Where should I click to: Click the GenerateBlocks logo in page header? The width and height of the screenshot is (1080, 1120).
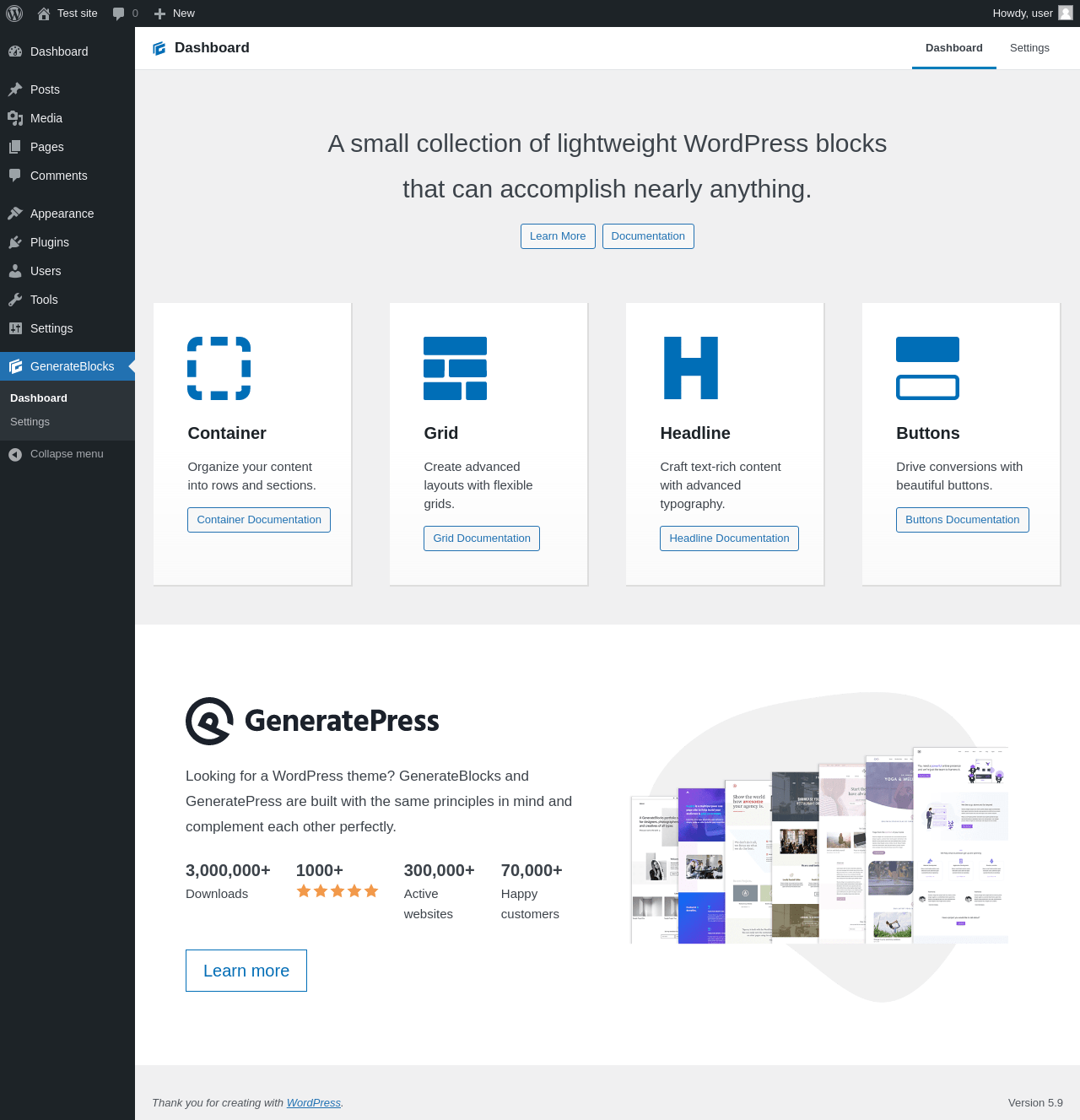tap(159, 48)
